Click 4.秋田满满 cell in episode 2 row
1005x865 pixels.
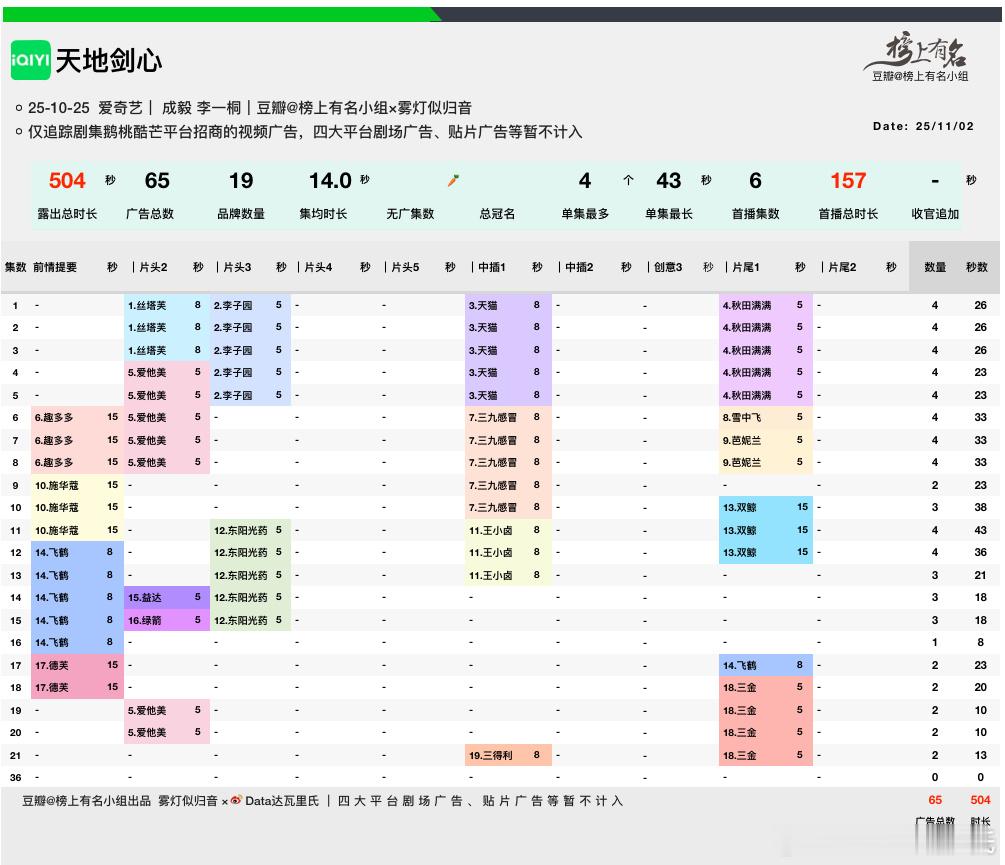(x=765, y=328)
